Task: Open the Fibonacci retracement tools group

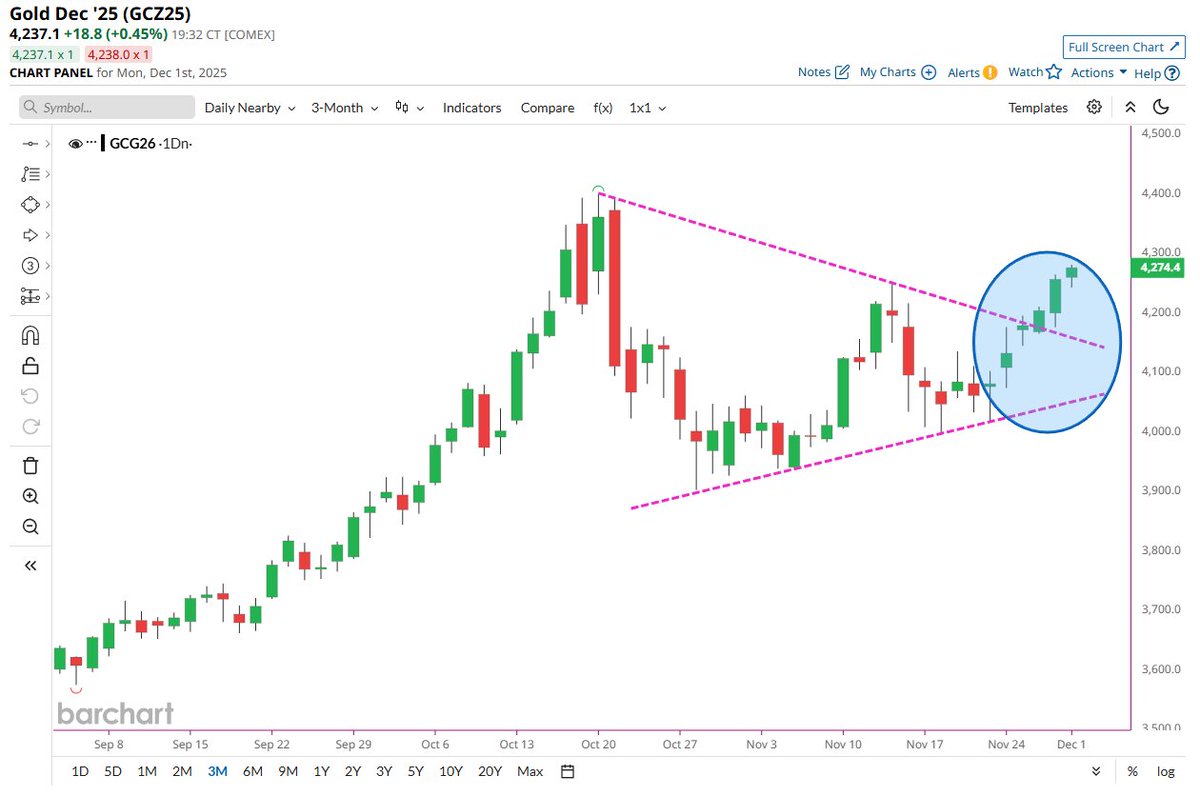Action: point(30,174)
